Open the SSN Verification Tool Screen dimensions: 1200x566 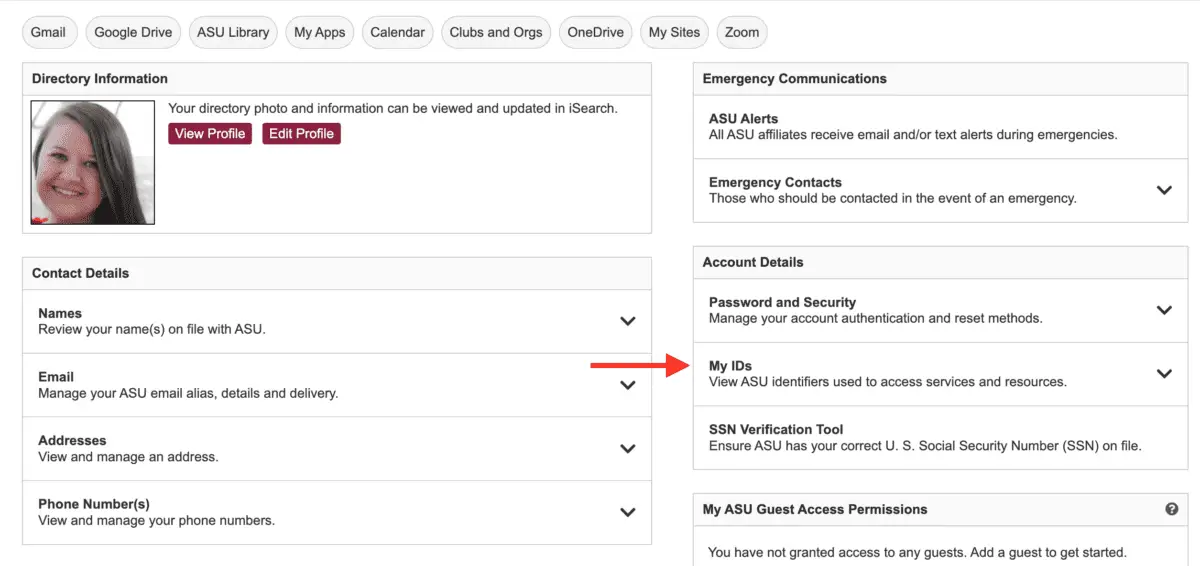coord(776,429)
